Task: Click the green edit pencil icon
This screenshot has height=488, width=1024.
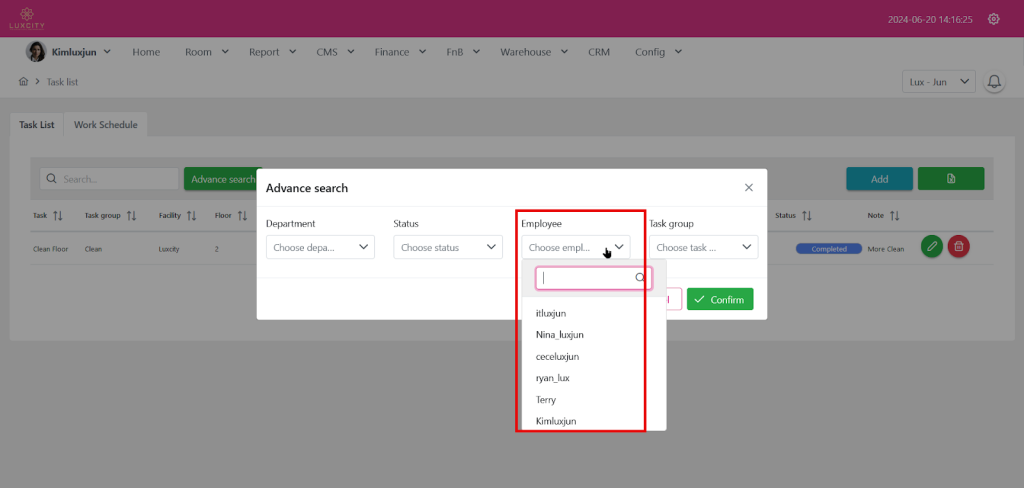Action: [x=931, y=247]
